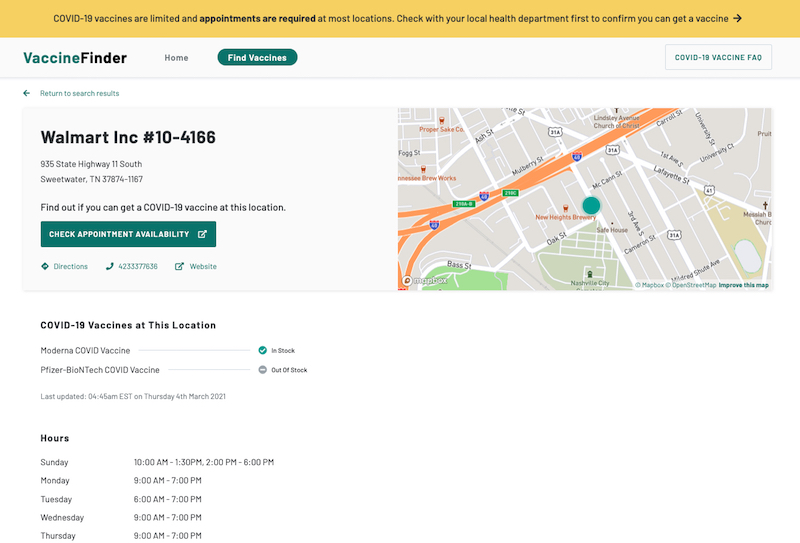The width and height of the screenshot is (800, 543).
Task: Click Return to search results link
Action: (x=80, y=93)
